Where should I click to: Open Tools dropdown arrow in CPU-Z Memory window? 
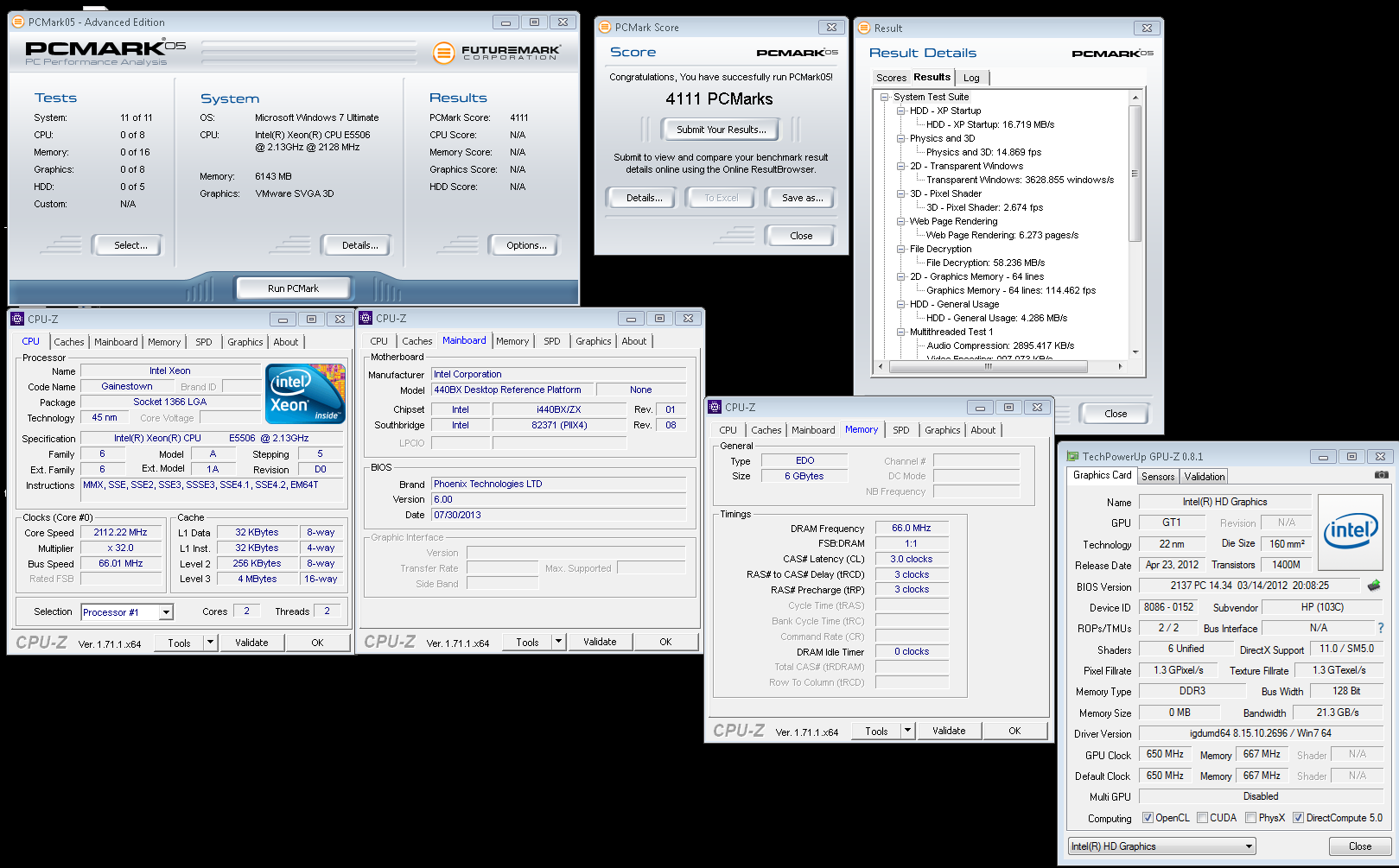coord(907,731)
